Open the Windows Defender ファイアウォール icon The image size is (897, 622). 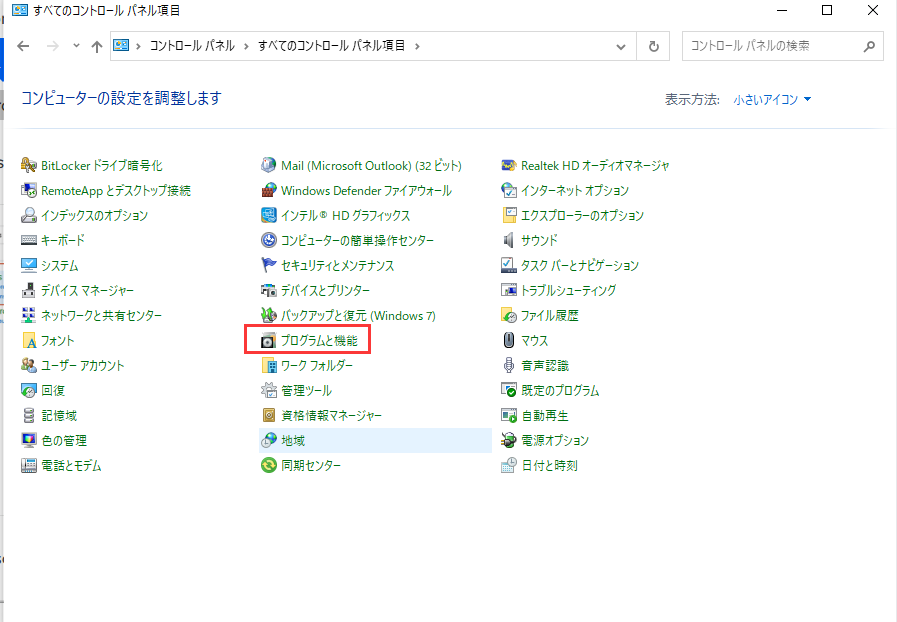(x=268, y=190)
